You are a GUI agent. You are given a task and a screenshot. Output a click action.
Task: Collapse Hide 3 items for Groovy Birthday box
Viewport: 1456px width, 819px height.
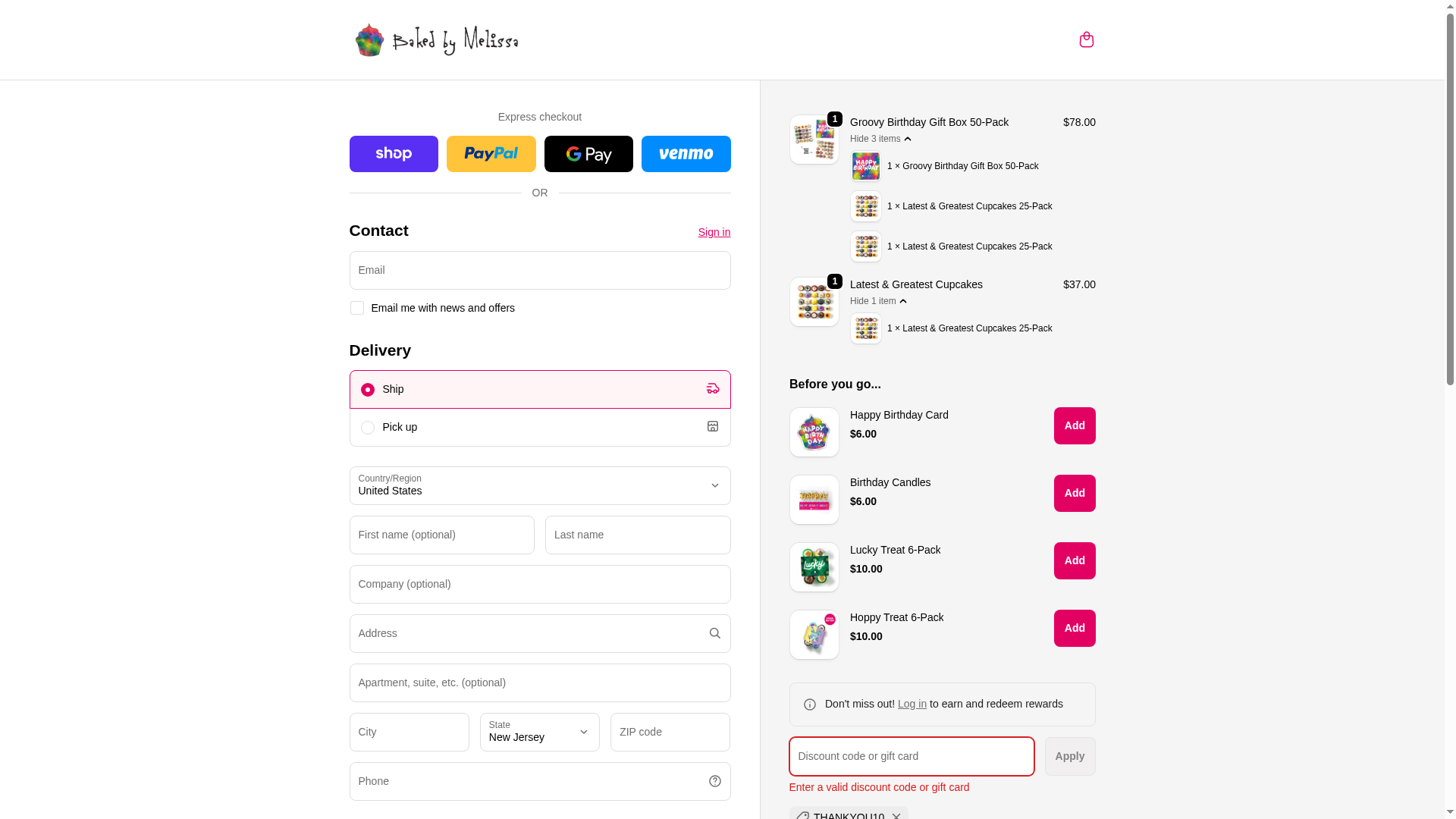point(880,139)
